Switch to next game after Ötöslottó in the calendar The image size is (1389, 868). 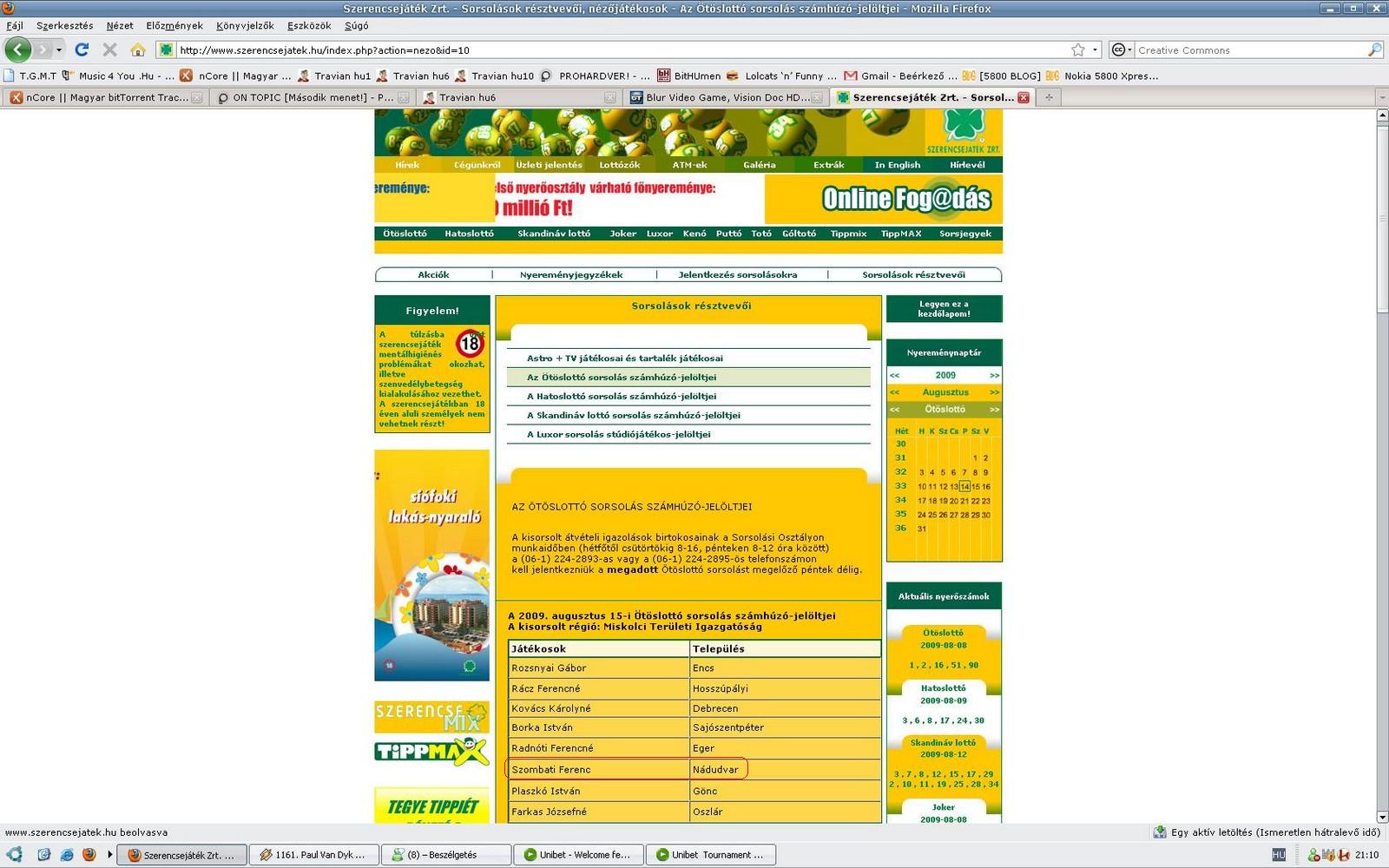[994, 409]
